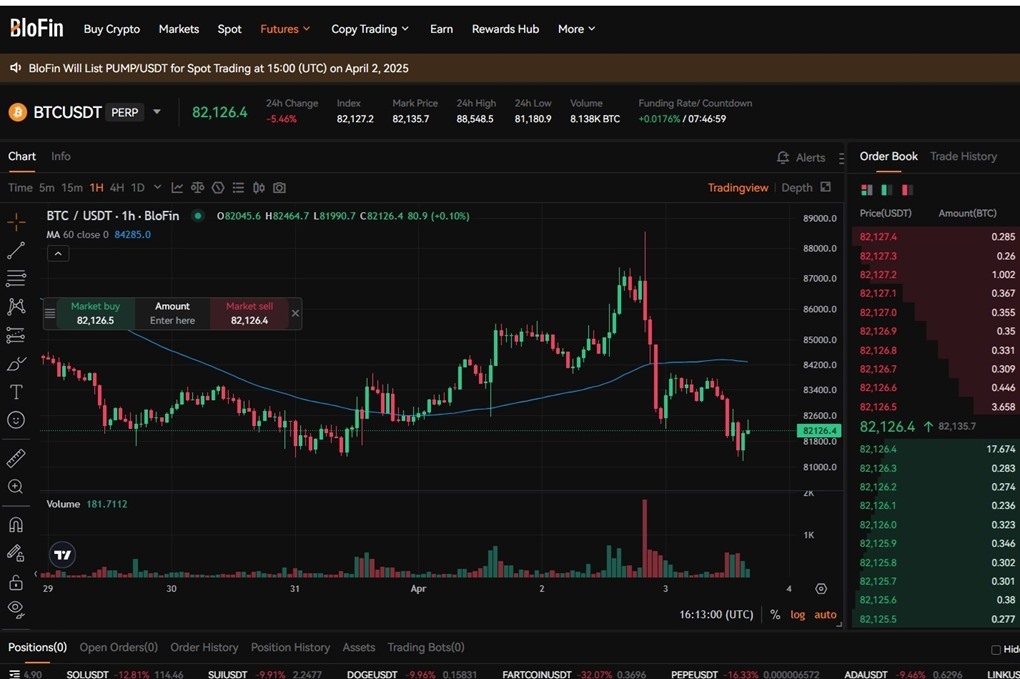Screen dimensions: 1020x679
Task: Activate the zoom-in magnifier tool
Action: coord(16,486)
